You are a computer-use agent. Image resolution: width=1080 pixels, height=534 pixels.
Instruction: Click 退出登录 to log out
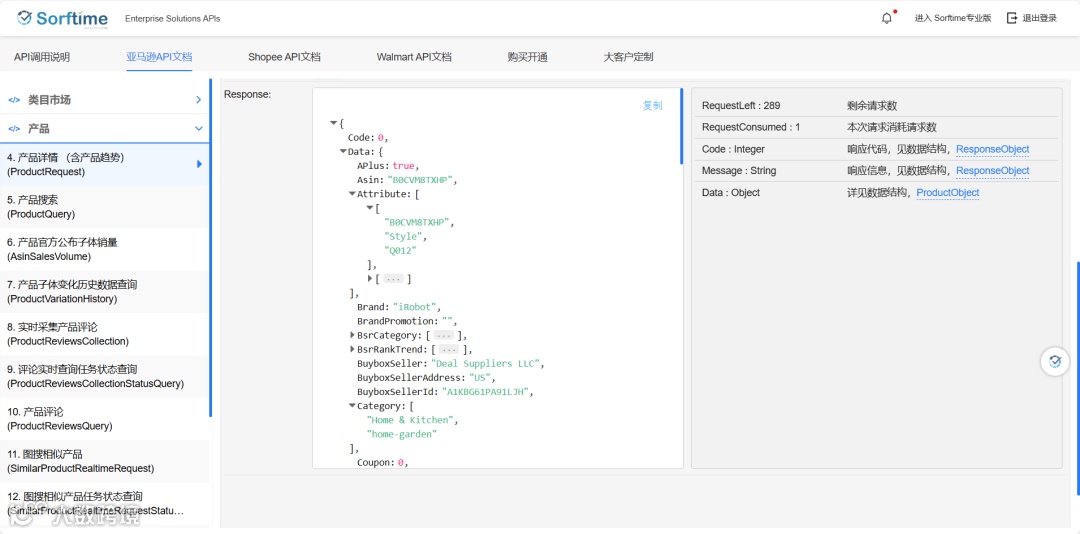click(1039, 19)
